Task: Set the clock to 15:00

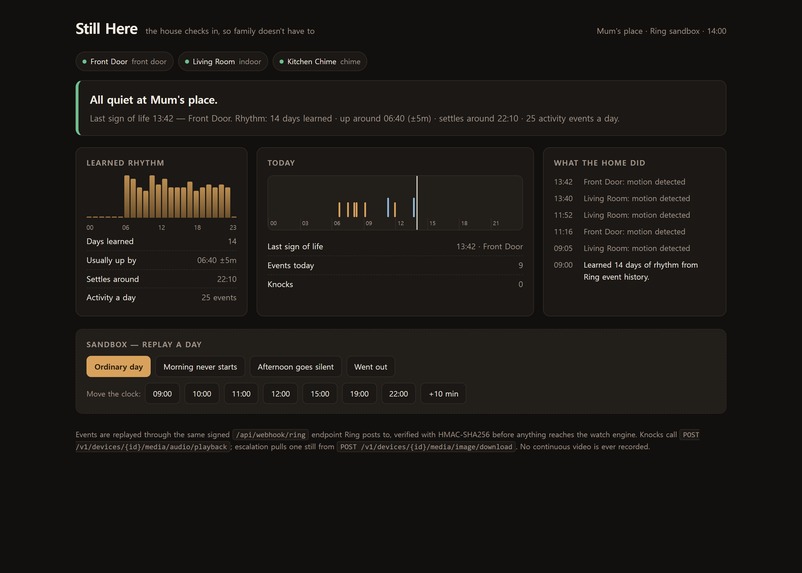Action: click(320, 394)
